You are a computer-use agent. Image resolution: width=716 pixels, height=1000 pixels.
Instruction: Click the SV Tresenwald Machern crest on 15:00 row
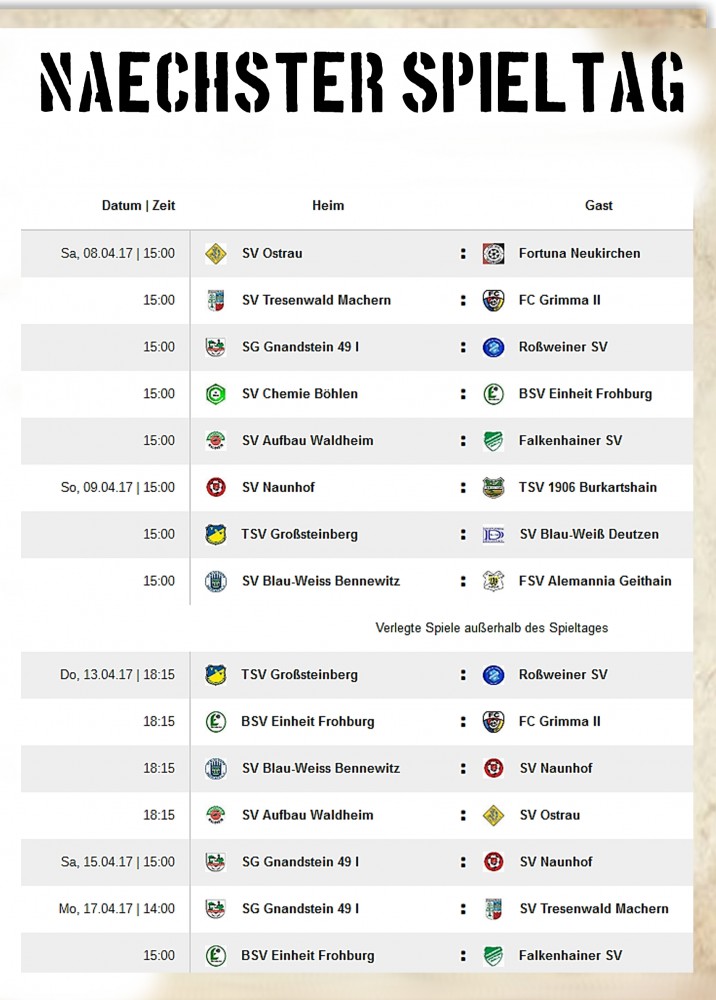(x=216, y=300)
